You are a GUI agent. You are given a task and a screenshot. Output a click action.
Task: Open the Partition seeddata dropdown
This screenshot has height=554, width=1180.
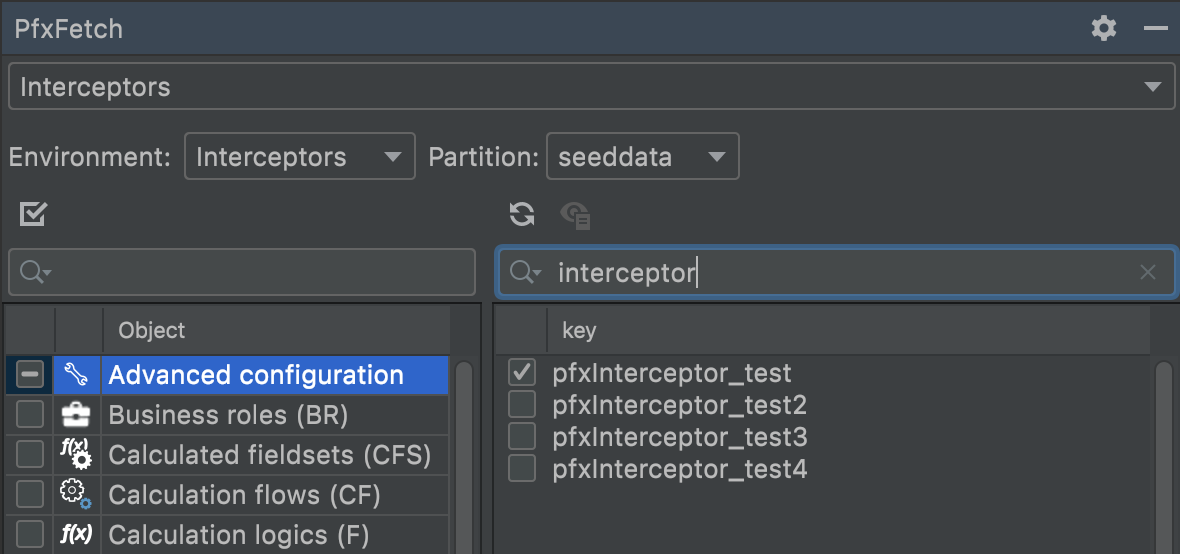[x=642, y=157]
